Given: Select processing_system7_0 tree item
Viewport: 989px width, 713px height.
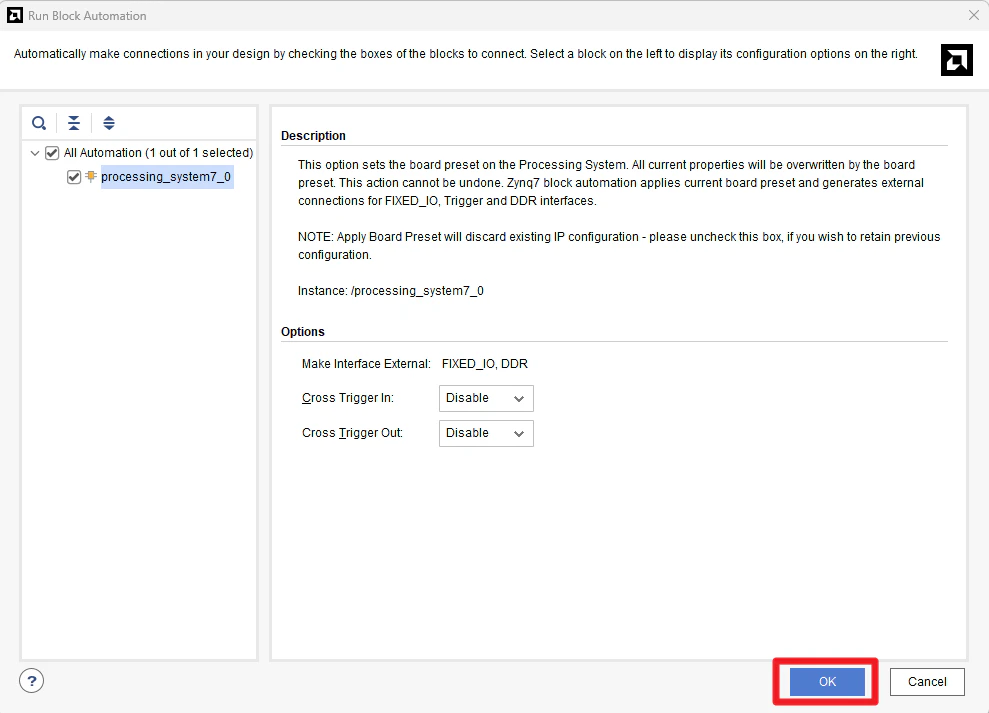Looking at the screenshot, I should [166, 177].
